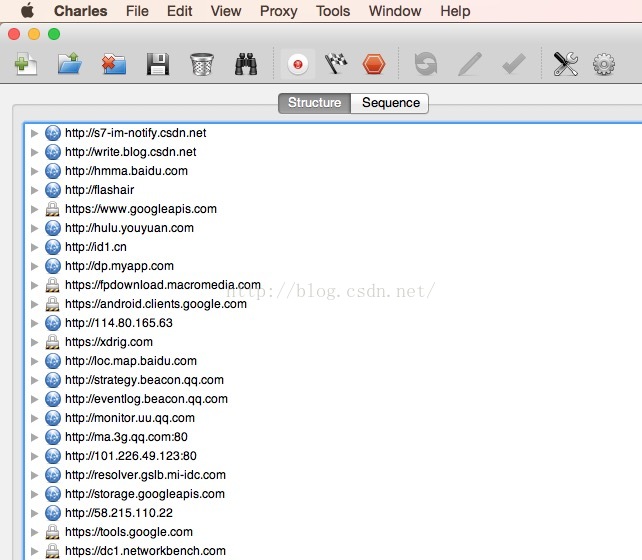The image size is (642, 560).
Task: Open the View menu
Action: pos(226,11)
